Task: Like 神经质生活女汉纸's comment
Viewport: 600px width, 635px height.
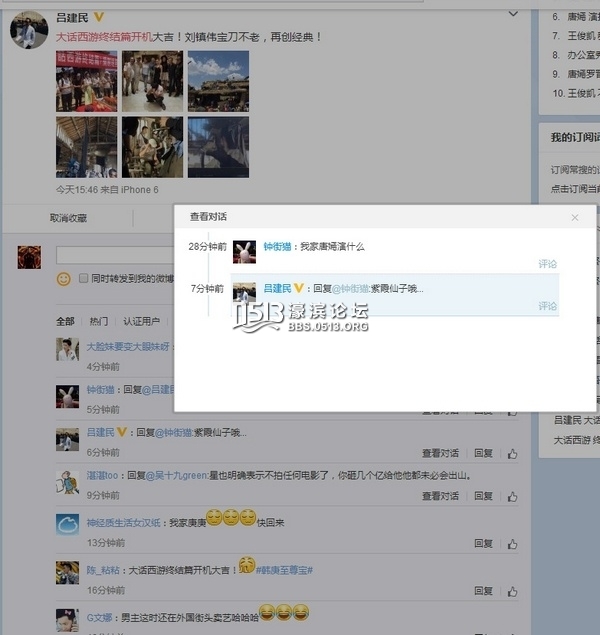Action: click(x=511, y=543)
